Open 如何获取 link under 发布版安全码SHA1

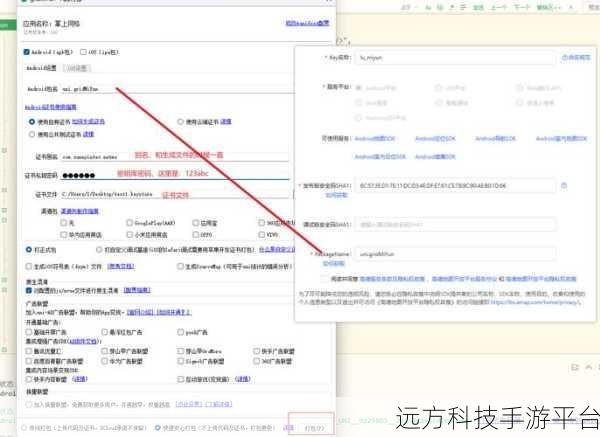pos(336,195)
